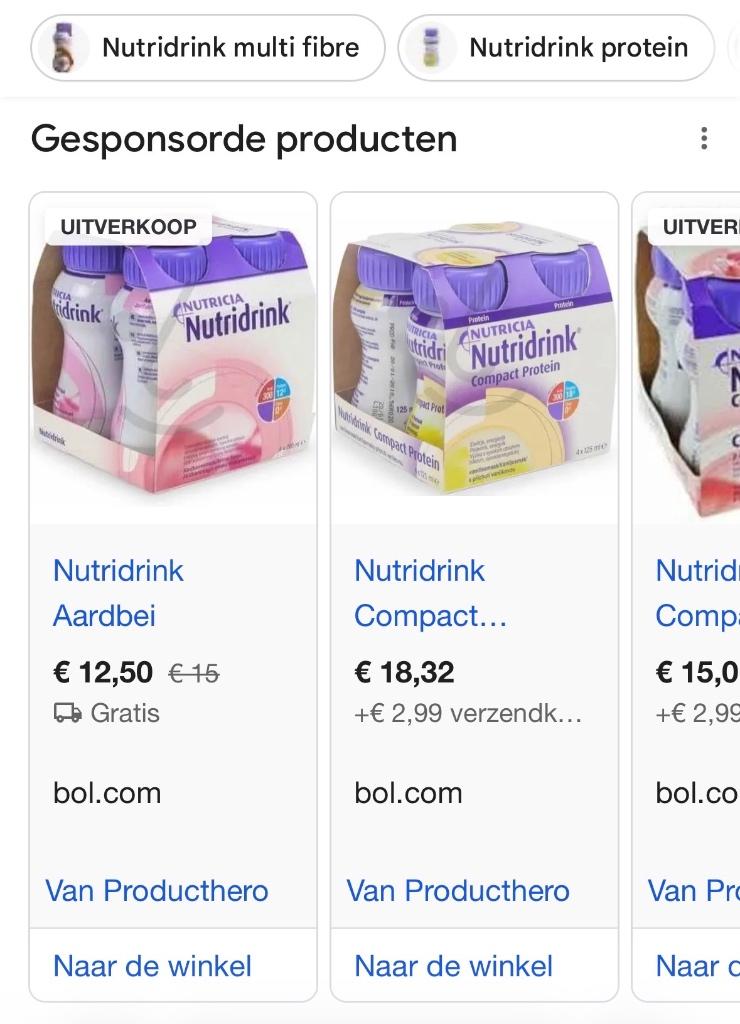
Task: Select the Nutridrink multi fibre filter chip
Action: point(207,47)
